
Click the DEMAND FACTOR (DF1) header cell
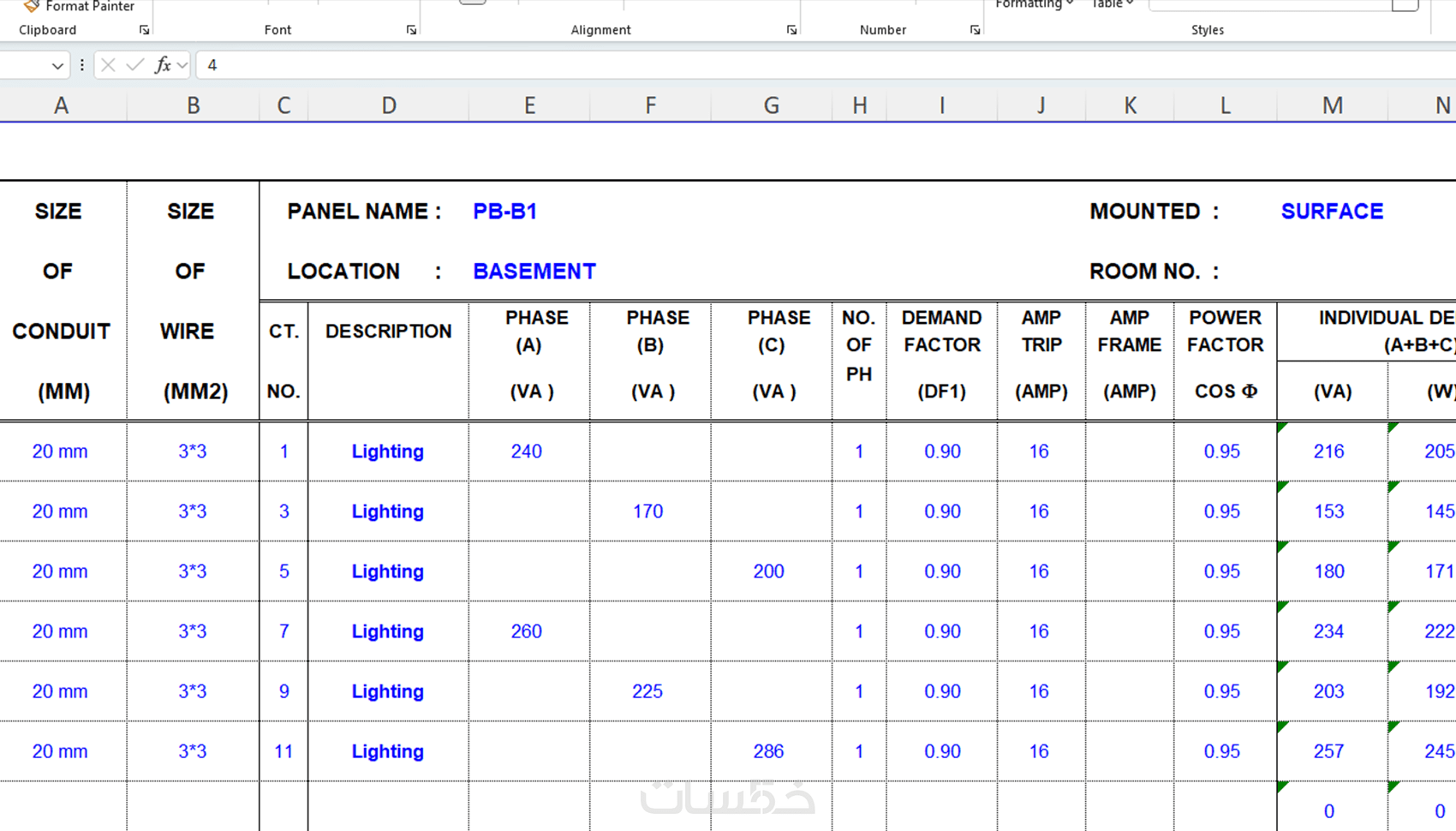942,361
